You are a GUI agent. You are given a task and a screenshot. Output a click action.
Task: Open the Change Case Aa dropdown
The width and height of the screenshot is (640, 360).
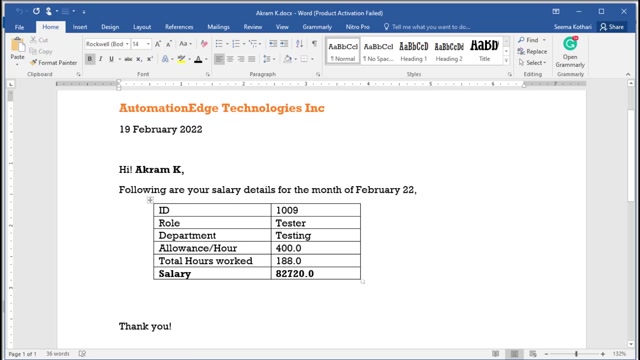186,44
